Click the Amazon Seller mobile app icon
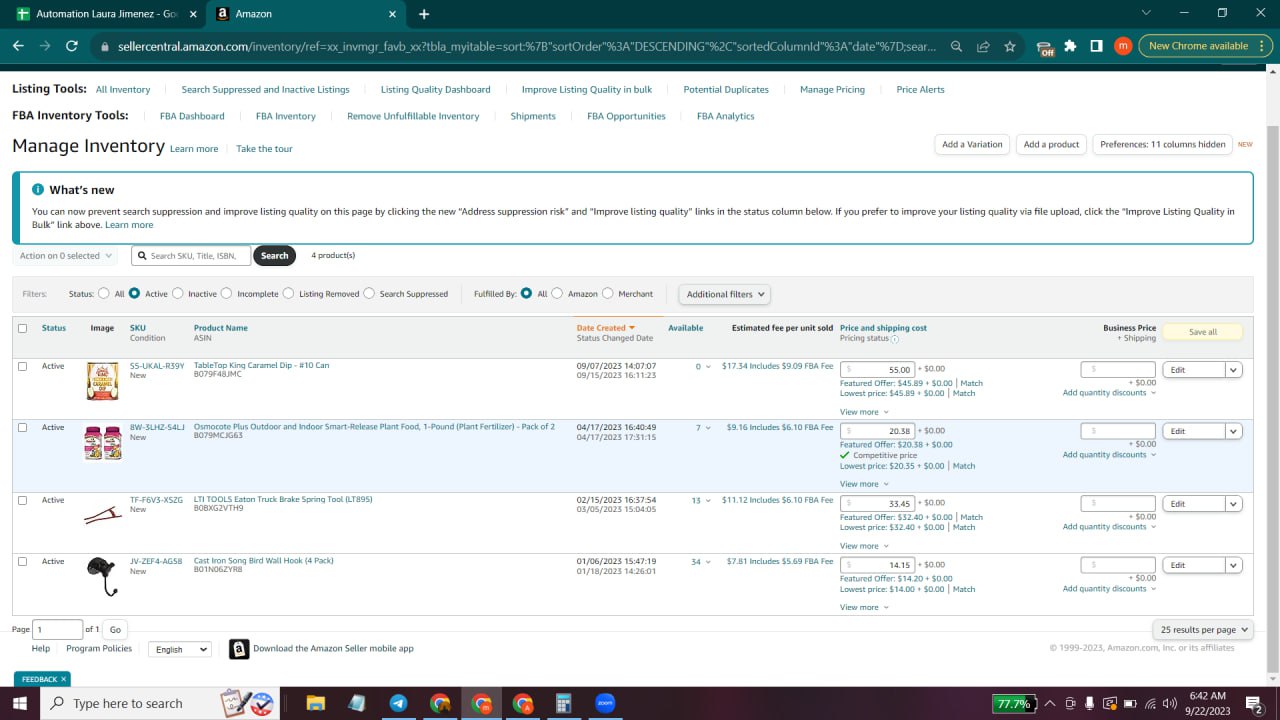Viewport: 1280px width, 720px height. point(239,649)
